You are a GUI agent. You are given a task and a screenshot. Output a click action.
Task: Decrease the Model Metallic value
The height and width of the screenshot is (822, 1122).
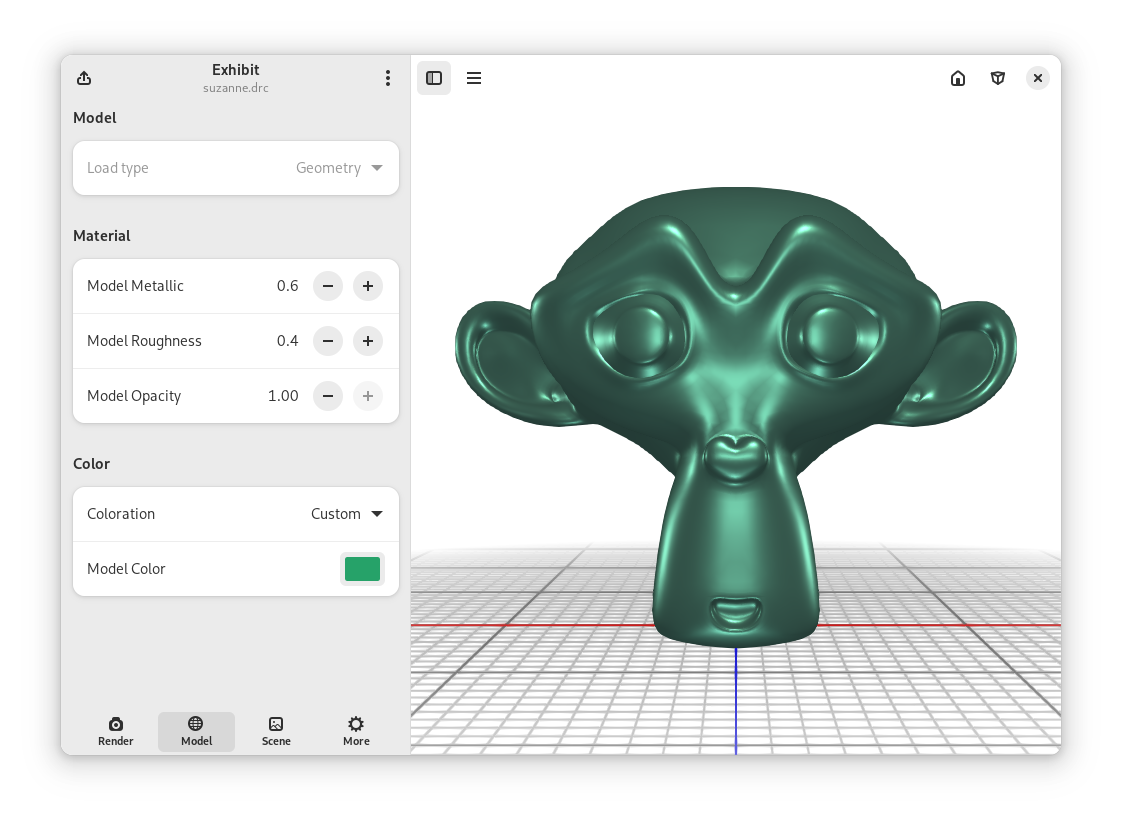coord(328,286)
